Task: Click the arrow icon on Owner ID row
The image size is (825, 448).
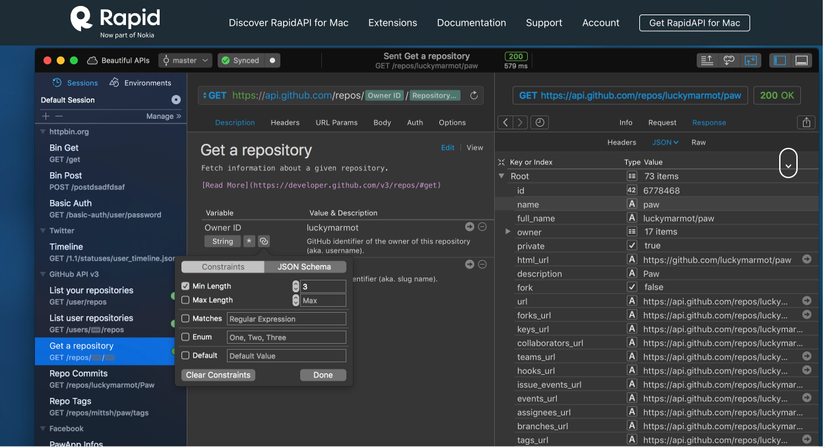Action: [x=469, y=227]
